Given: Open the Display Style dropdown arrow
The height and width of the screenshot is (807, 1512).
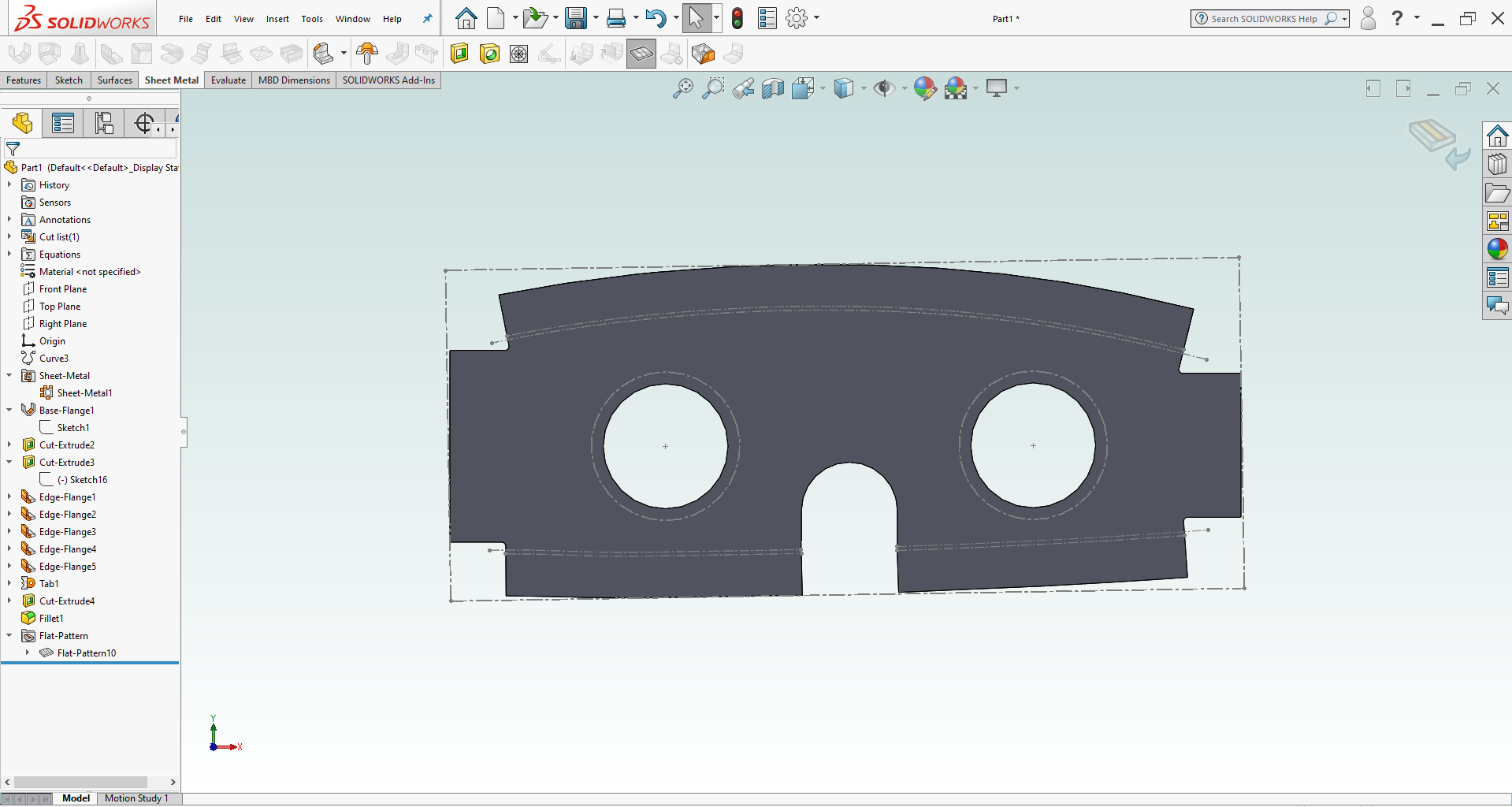Looking at the screenshot, I should point(864,88).
